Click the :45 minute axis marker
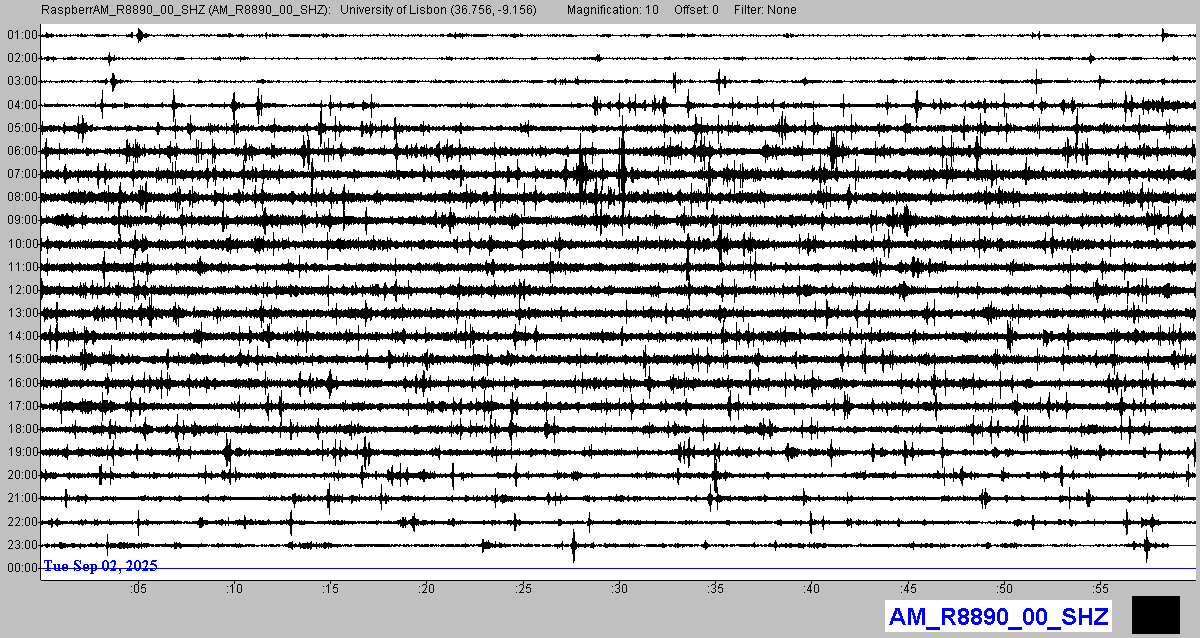The width and height of the screenshot is (1200, 638). tap(908, 589)
